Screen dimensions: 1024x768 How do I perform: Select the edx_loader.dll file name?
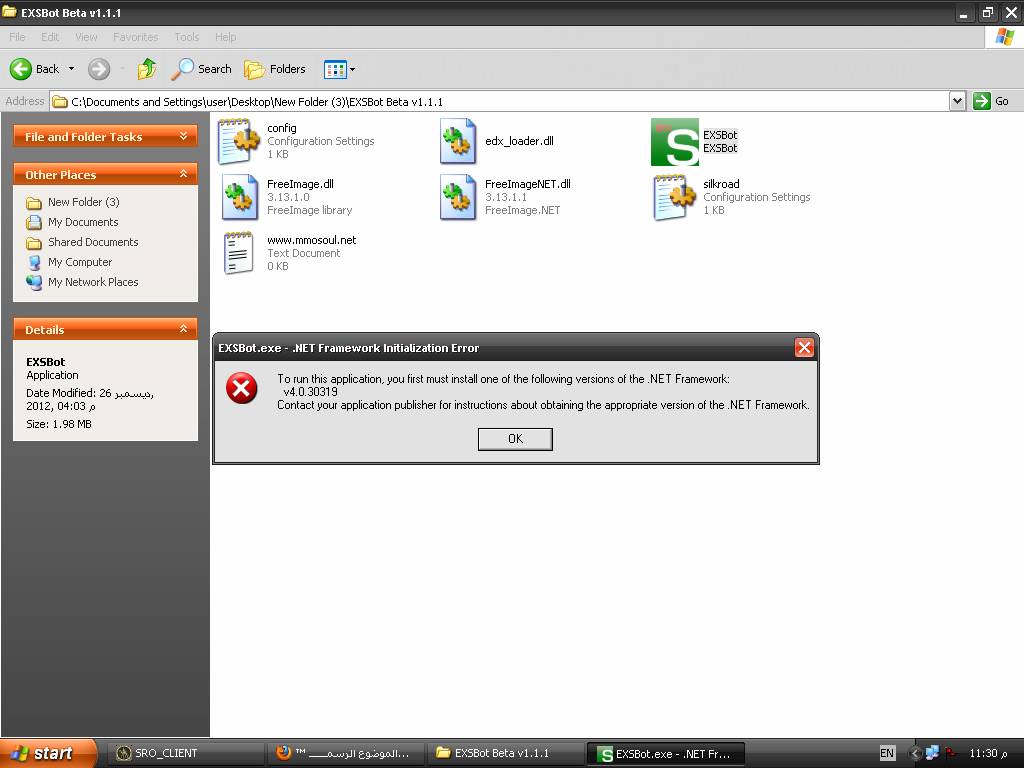click(x=519, y=141)
